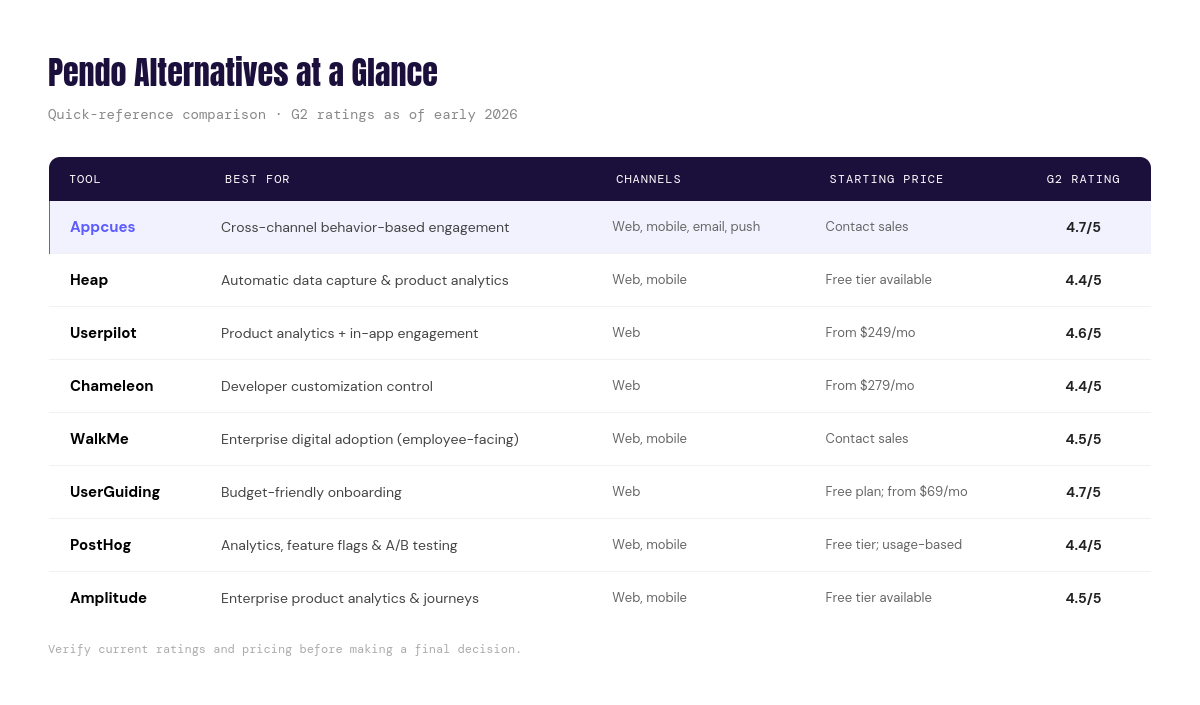Viewport: 1200px width, 705px height.
Task: Click the UserGuiding tool name
Action: (115, 492)
